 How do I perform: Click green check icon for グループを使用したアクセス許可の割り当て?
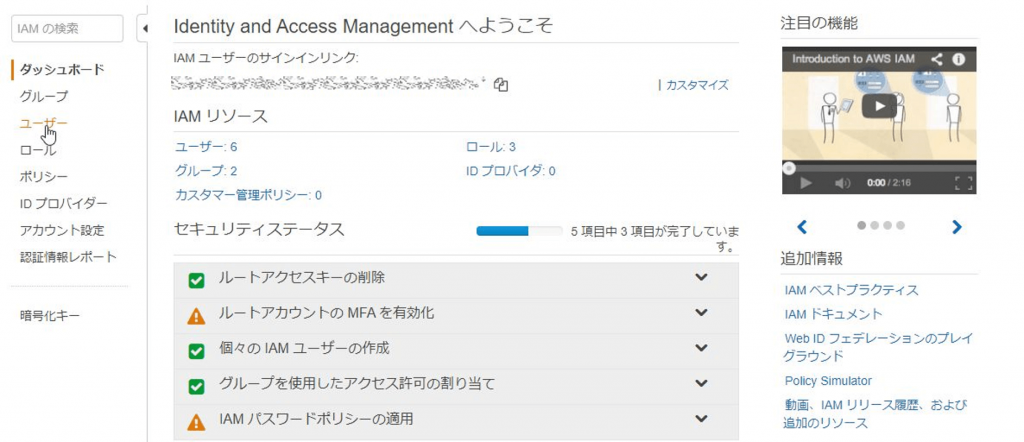(196, 387)
